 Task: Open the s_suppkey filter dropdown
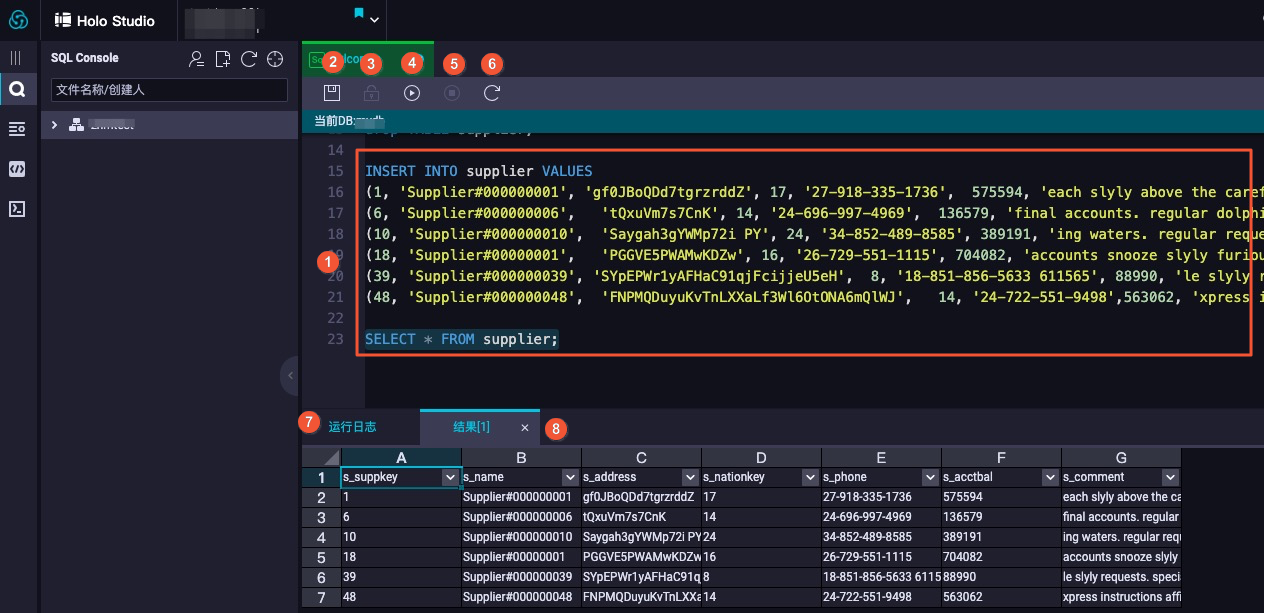[x=450, y=478]
